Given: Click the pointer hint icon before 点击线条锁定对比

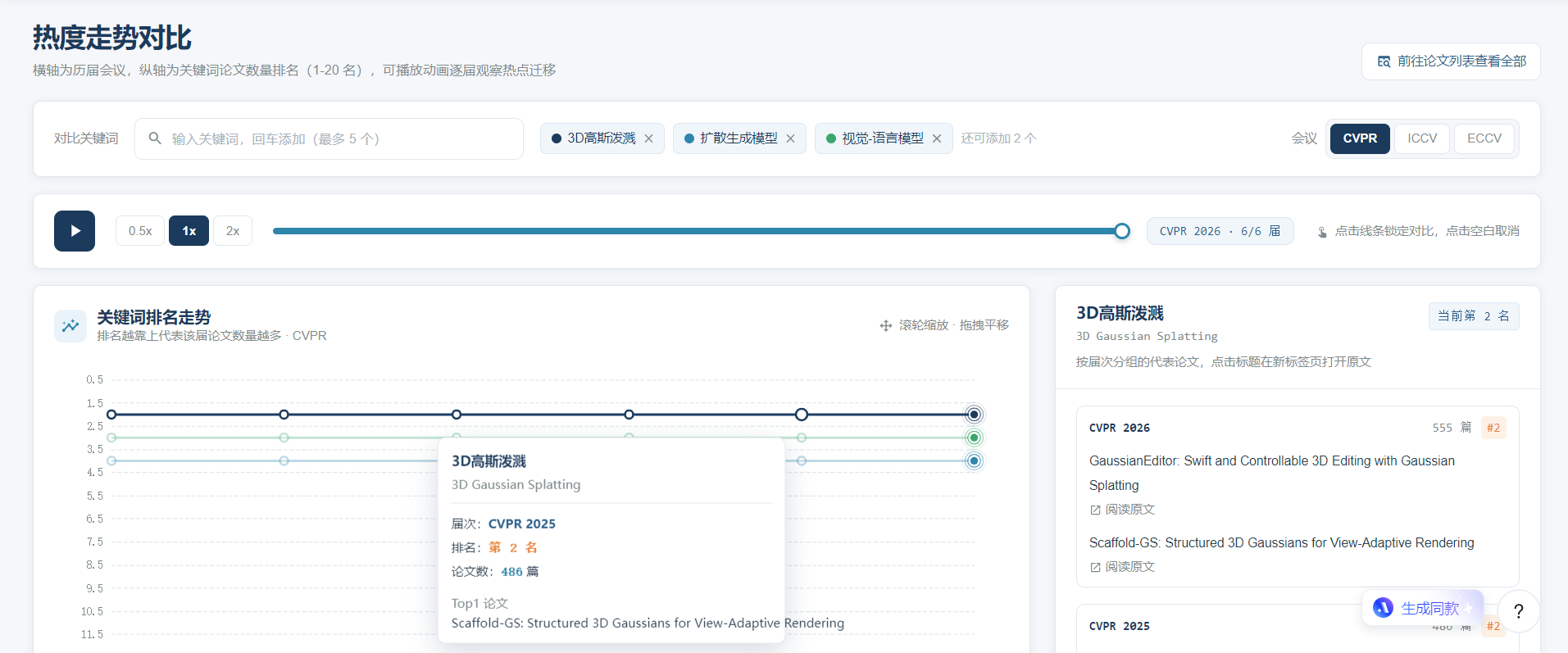Looking at the screenshot, I should [1322, 232].
